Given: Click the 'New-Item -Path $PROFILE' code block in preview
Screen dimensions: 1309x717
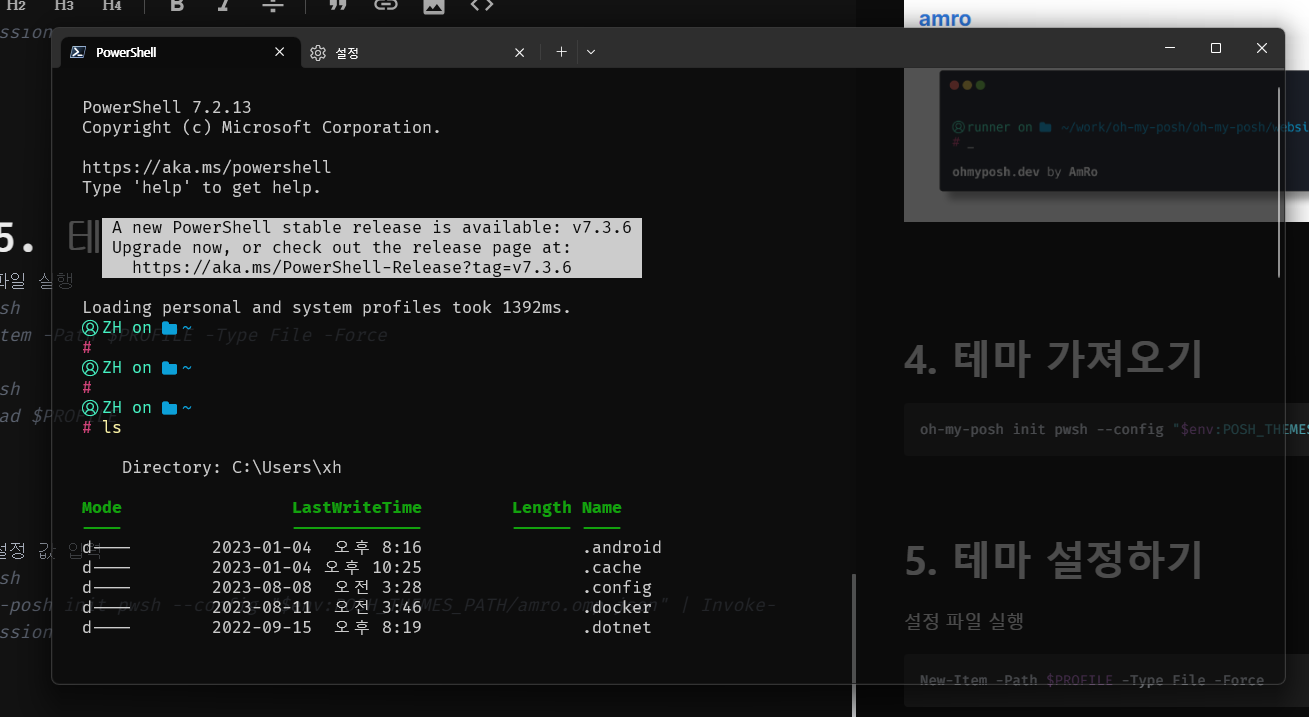Looking at the screenshot, I should point(1106,680).
